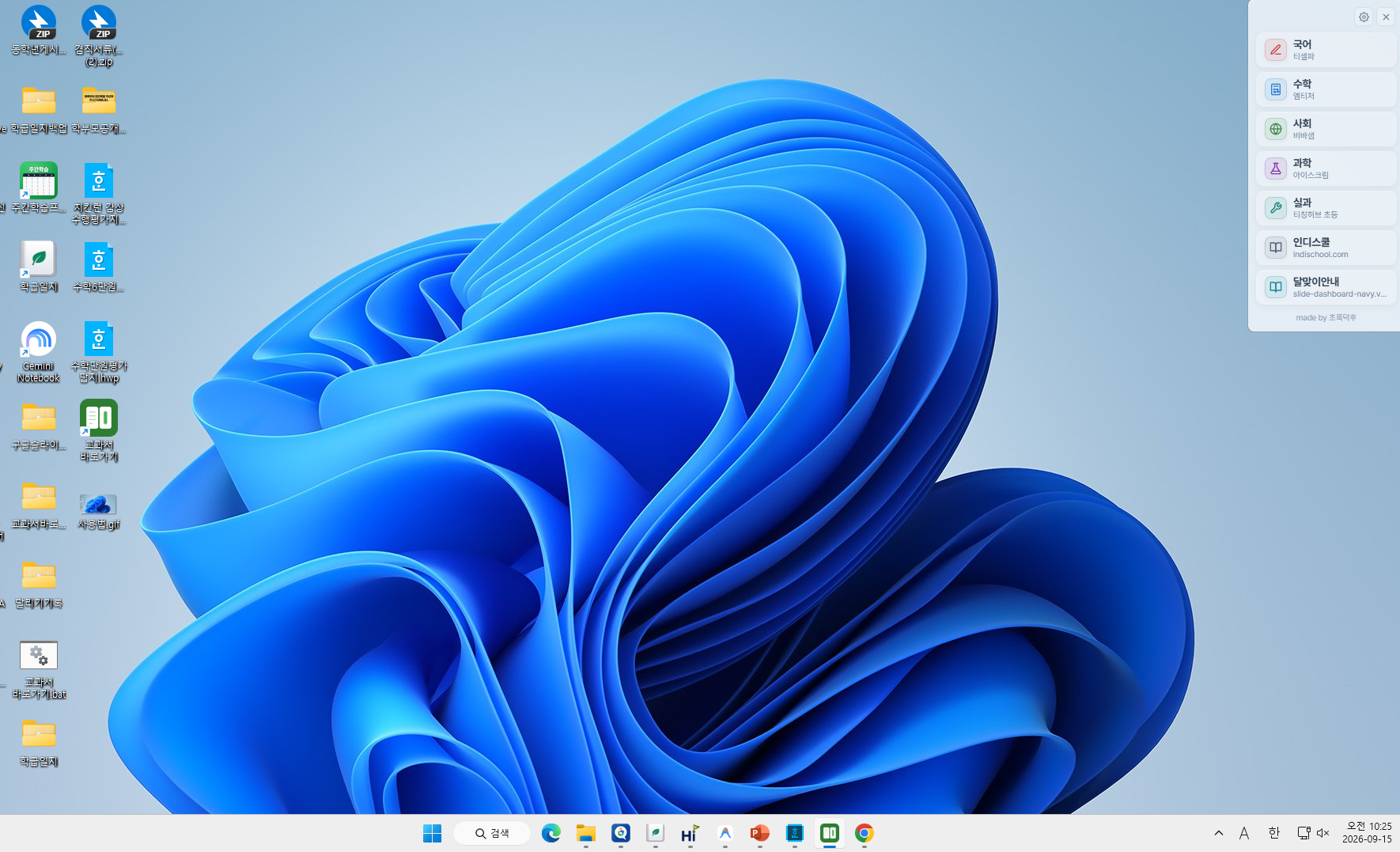Open the 사회 비바샘 shortcut

pyautogui.click(x=1326, y=129)
